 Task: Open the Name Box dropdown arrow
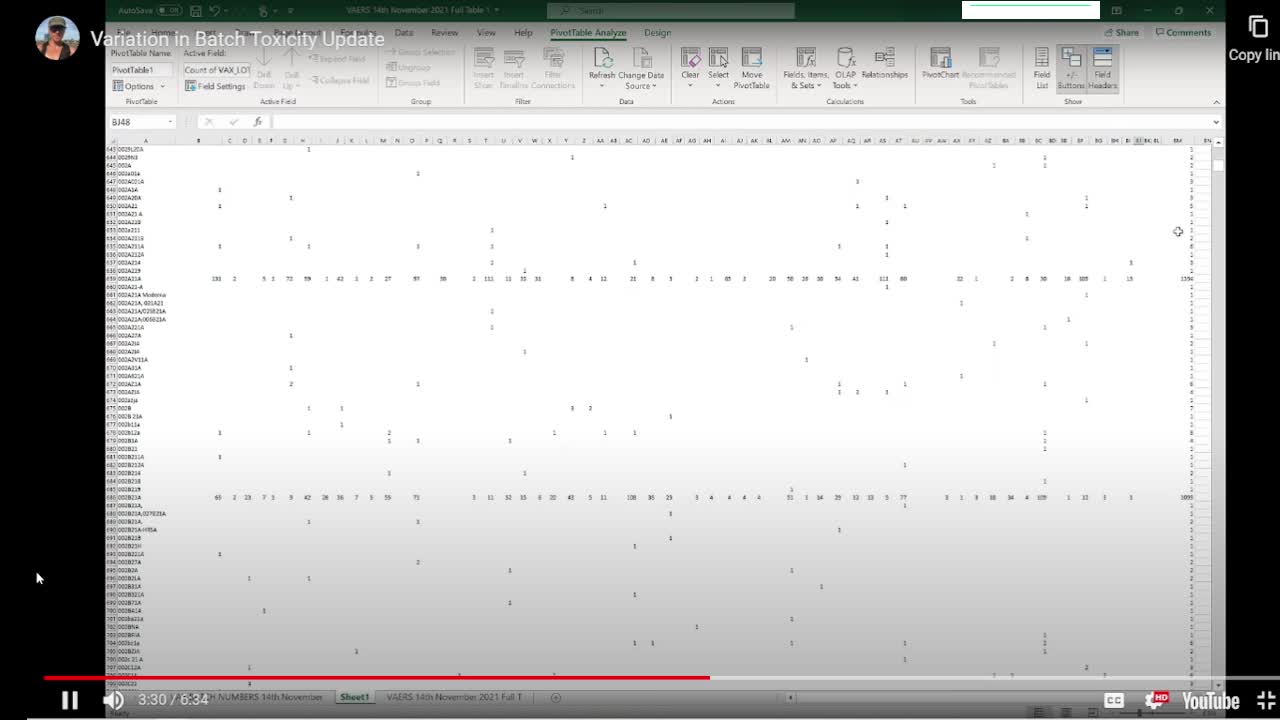[170, 122]
